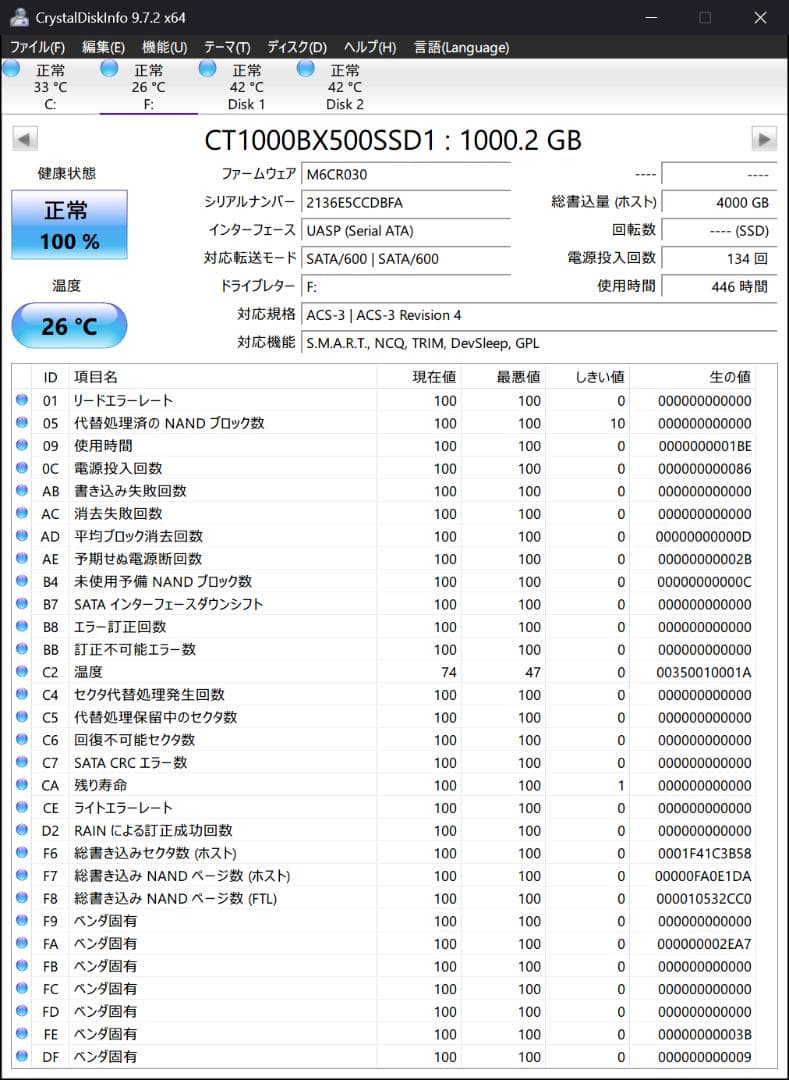The width and height of the screenshot is (789, 1080).
Task: Click status icon of row AC 消去失敗回数
Action: (x=22, y=513)
